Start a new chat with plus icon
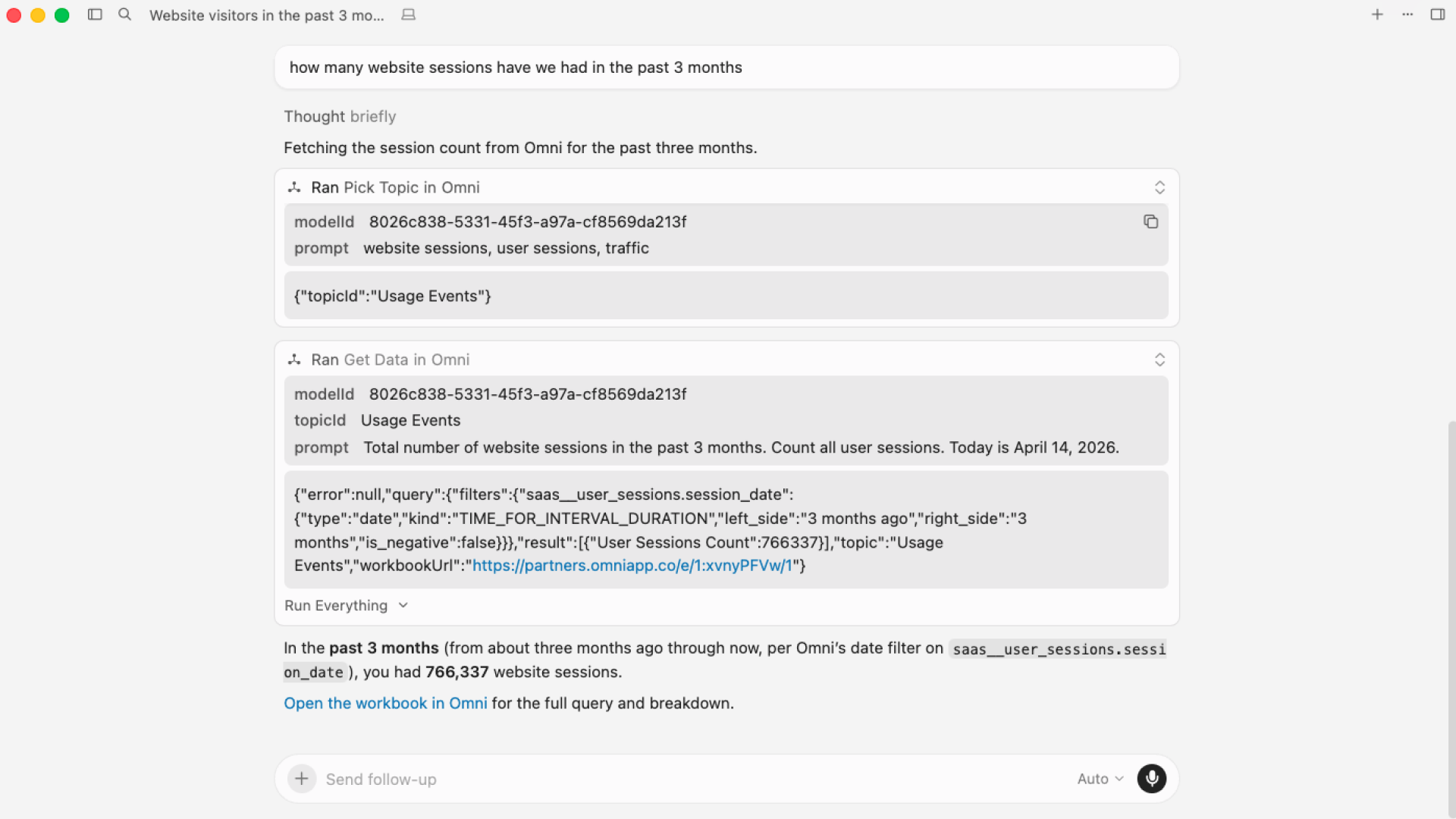Viewport: 1456px width, 819px height. 1377,14
